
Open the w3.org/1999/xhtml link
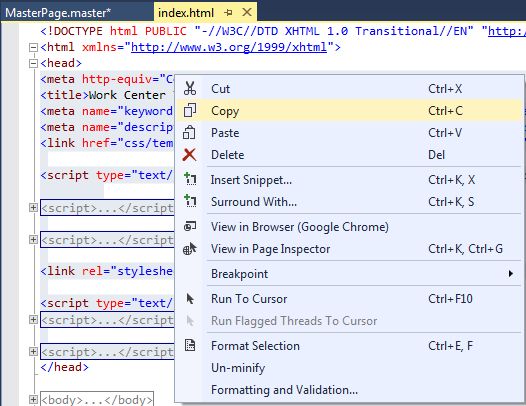point(229,47)
